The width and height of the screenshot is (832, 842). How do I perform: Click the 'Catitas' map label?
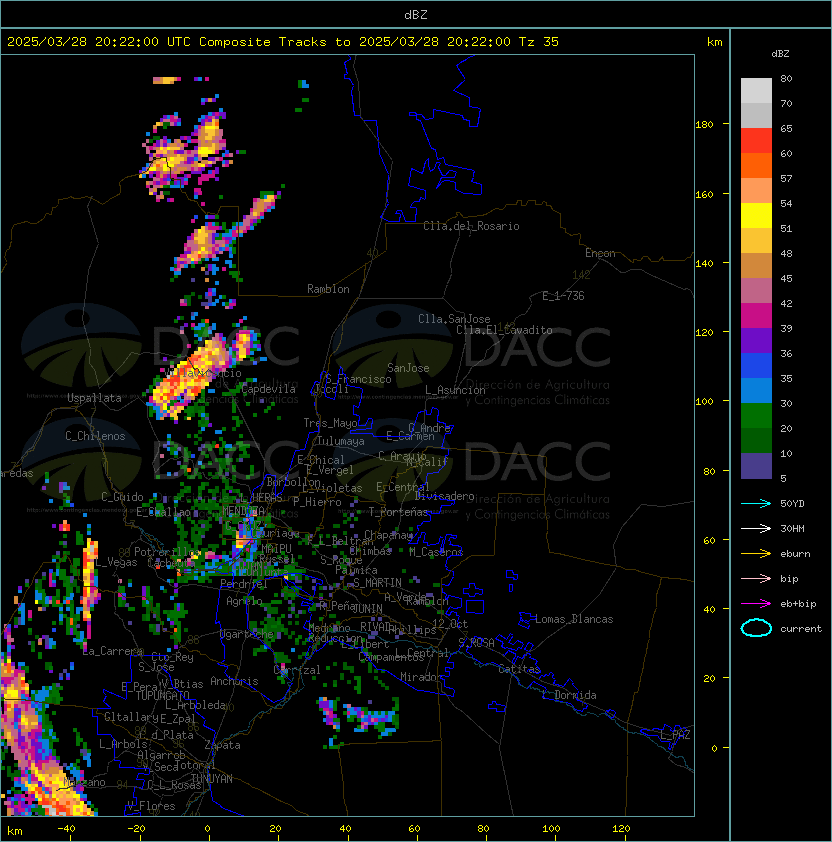[519, 669]
